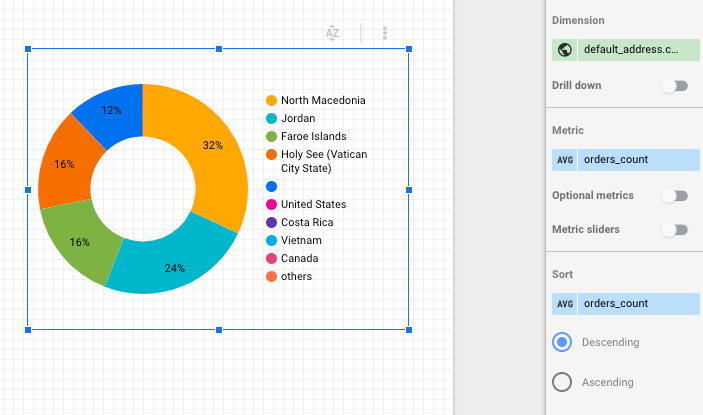Click the bottom-center chart selection handle
The image size is (703, 415).
(x=219, y=330)
